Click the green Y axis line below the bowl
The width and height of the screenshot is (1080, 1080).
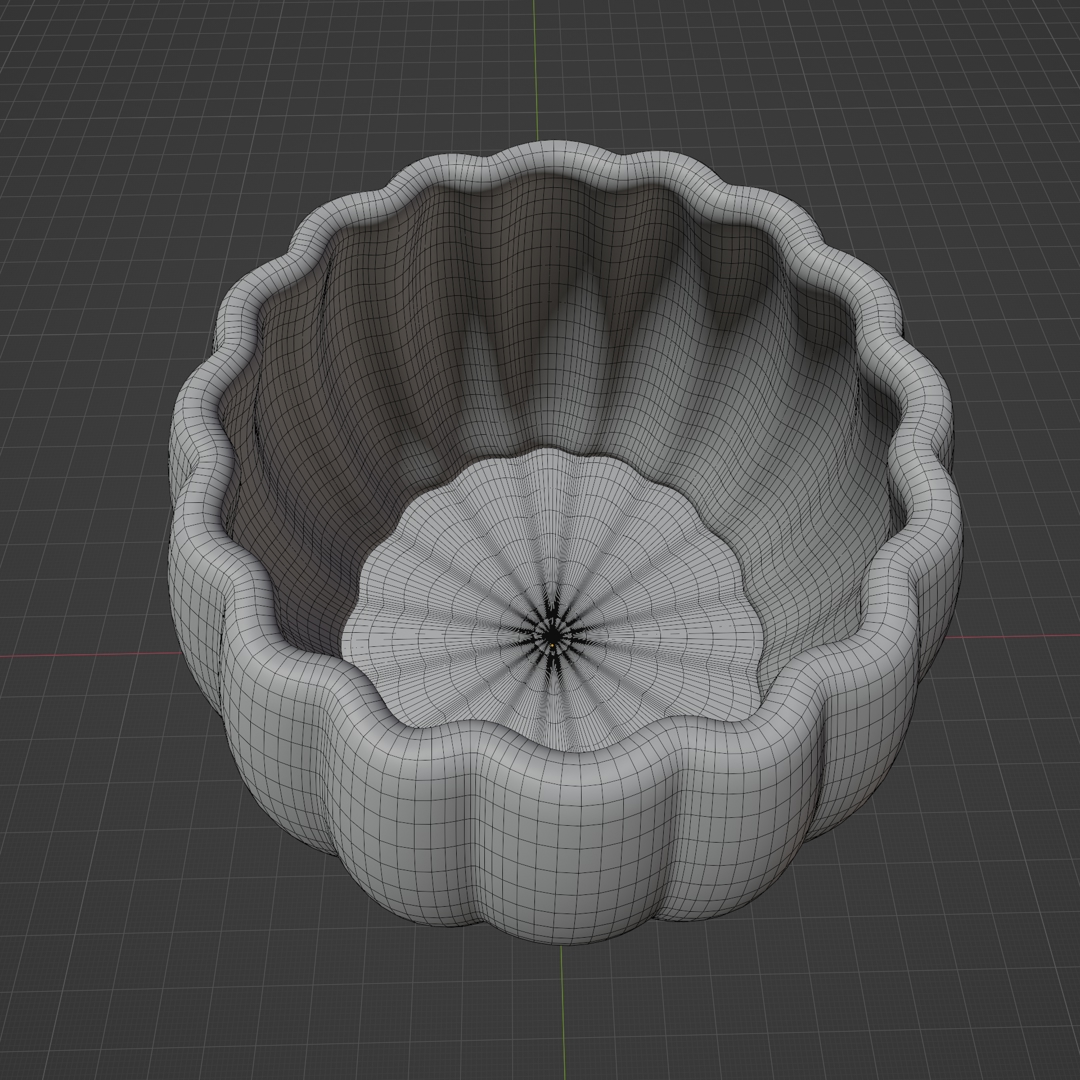pyautogui.click(x=562, y=1010)
